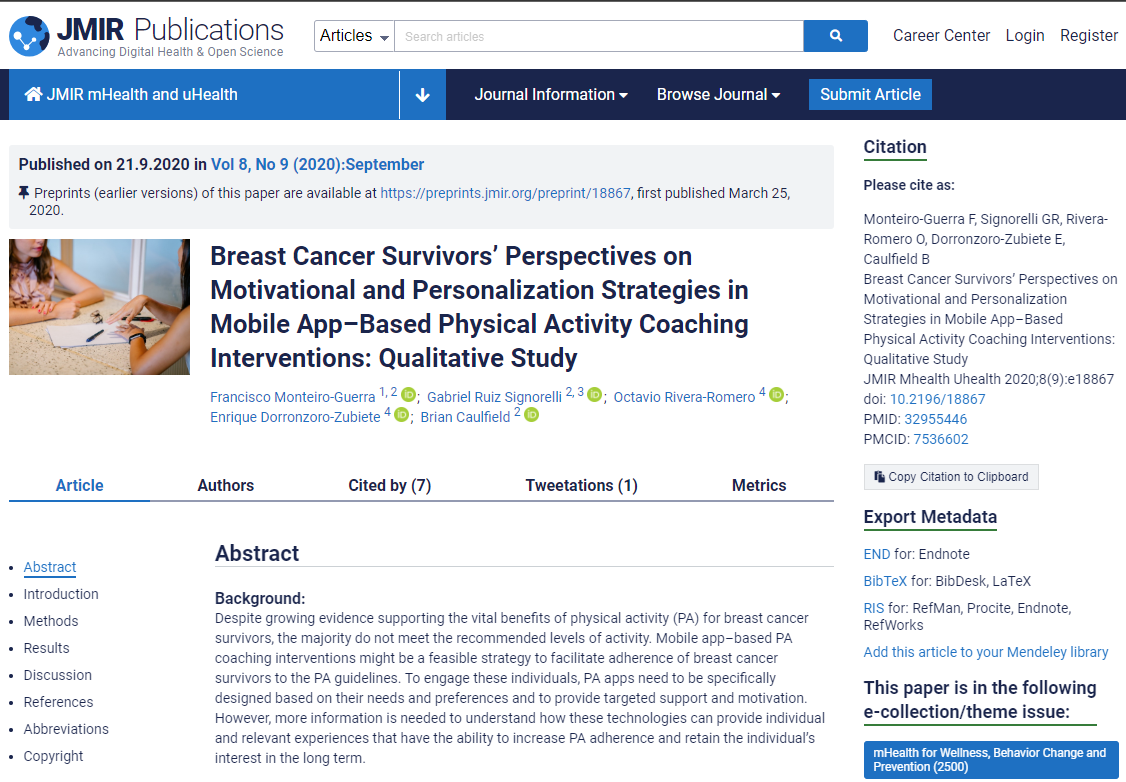Open Francisco Monteiro-Guerra's ORCID icon
This screenshot has height=782, width=1126.
tap(408, 396)
